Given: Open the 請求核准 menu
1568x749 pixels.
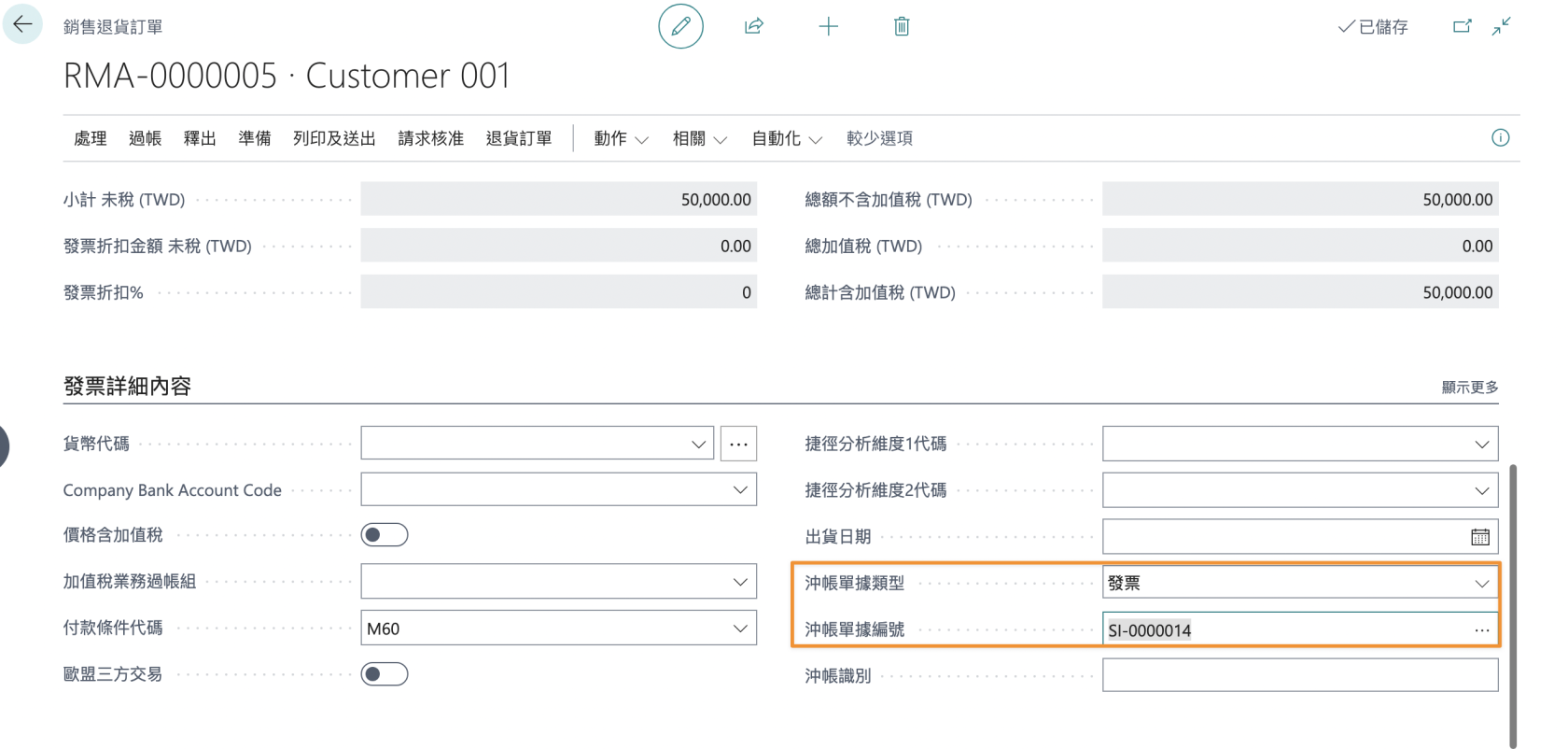Looking at the screenshot, I should (430, 138).
